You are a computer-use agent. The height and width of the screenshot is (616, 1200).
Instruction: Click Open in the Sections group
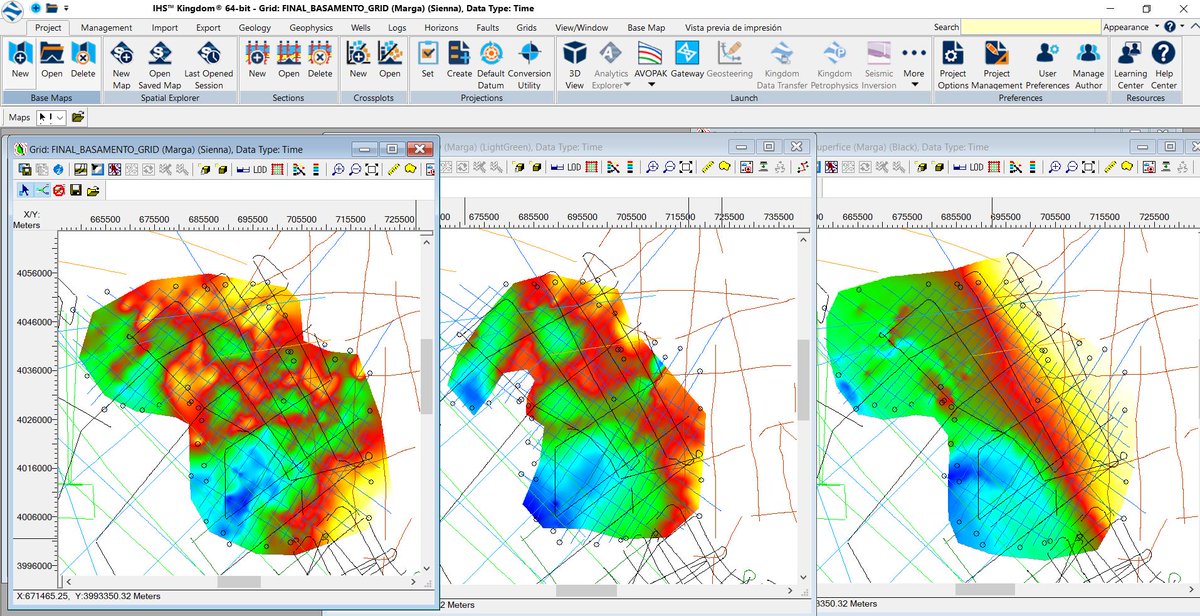[289, 59]
